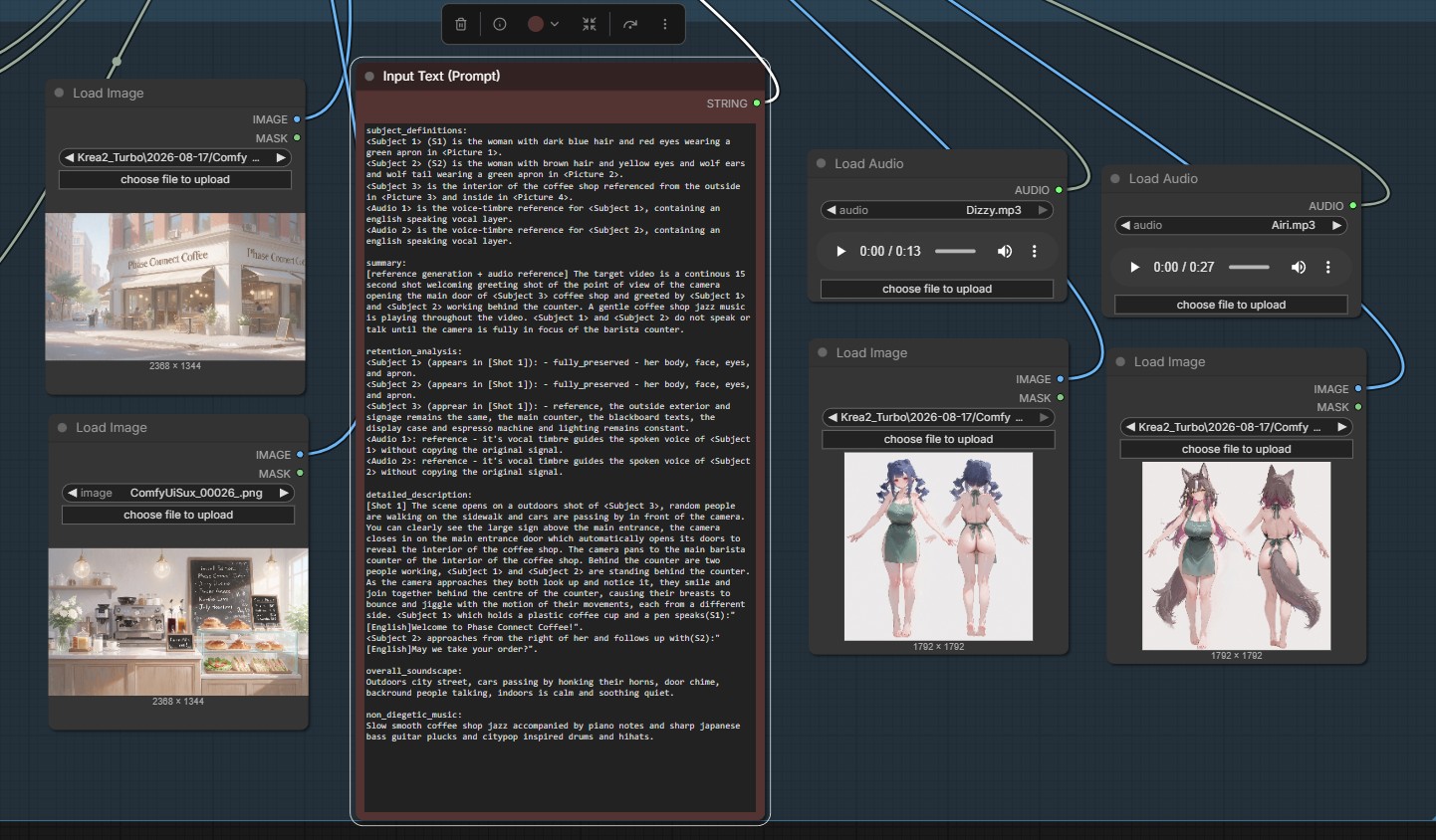Click MASK output socket of blue-haired character node
This screenshot has width=1436, height=840.
coord(1060,398)
